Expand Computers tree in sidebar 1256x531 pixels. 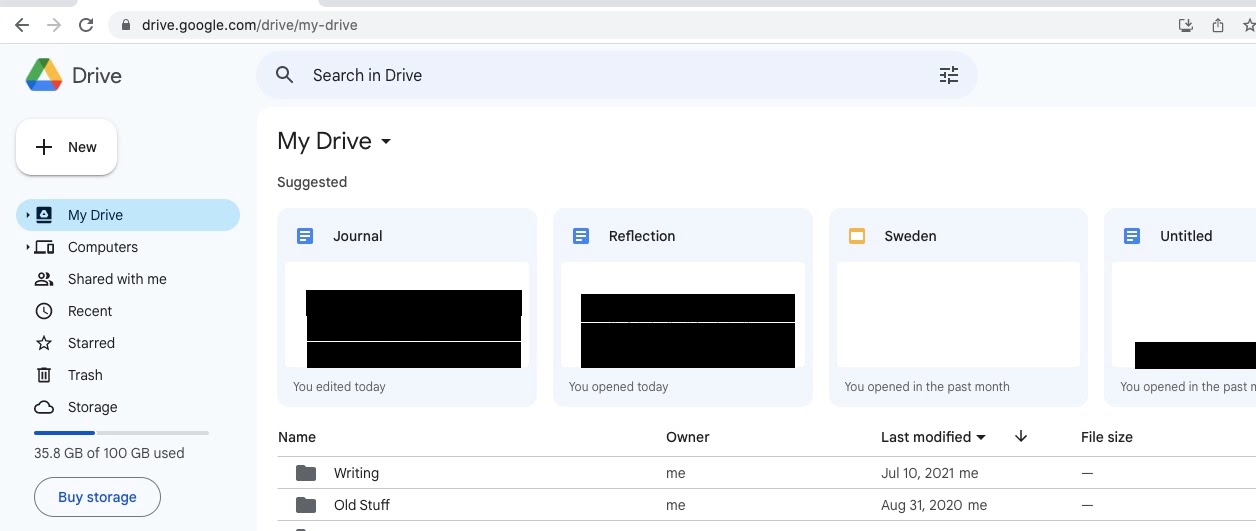pyautogui.click(x=28, y=247)
